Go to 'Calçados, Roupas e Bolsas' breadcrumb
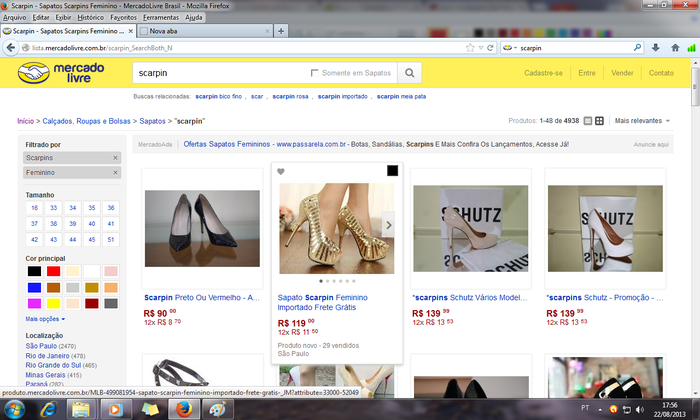This screenshot has width=700, height=420. click(86, 121)
